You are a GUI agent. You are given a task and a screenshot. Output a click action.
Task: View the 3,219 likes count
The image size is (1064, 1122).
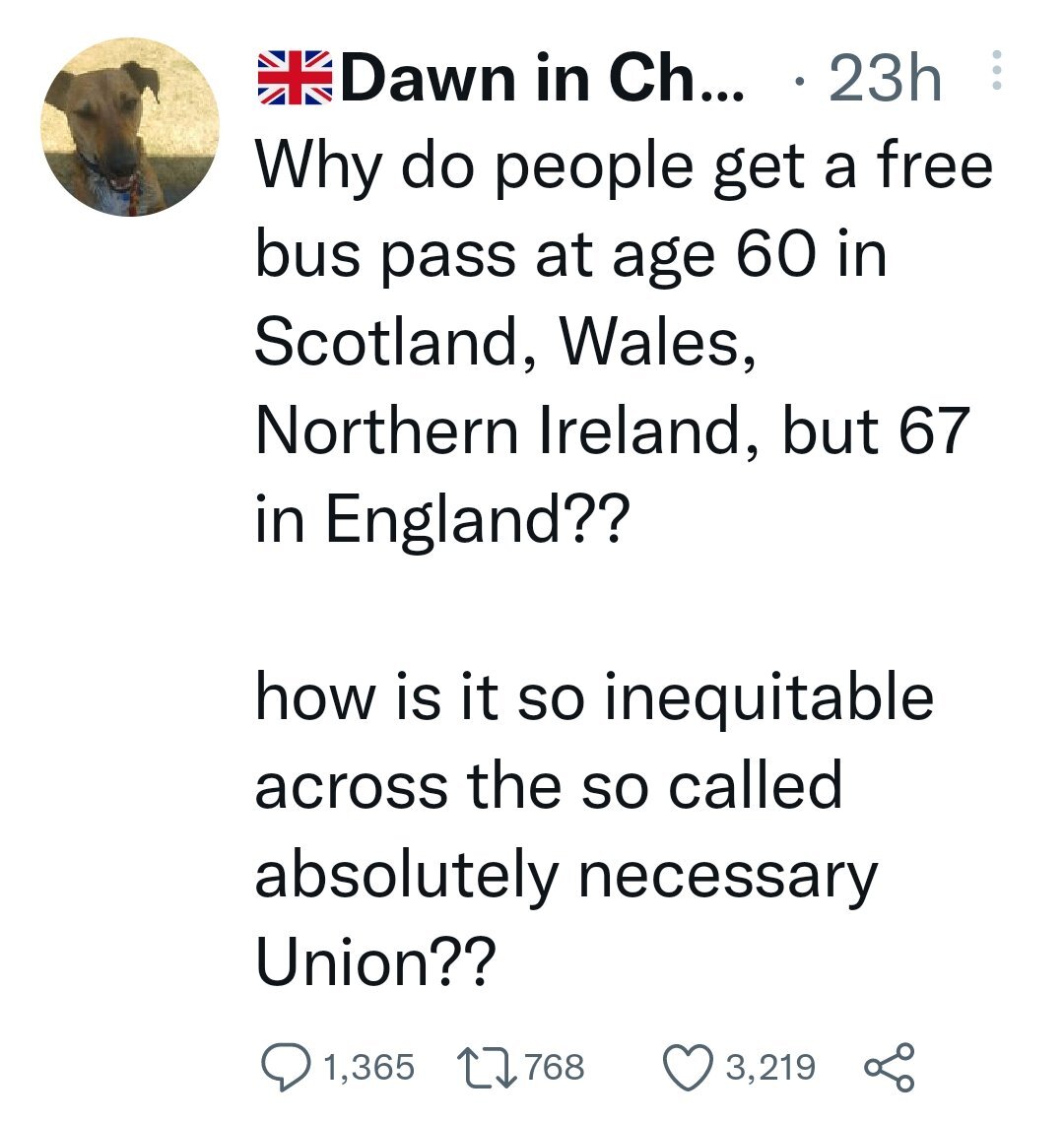point(770,1067)
